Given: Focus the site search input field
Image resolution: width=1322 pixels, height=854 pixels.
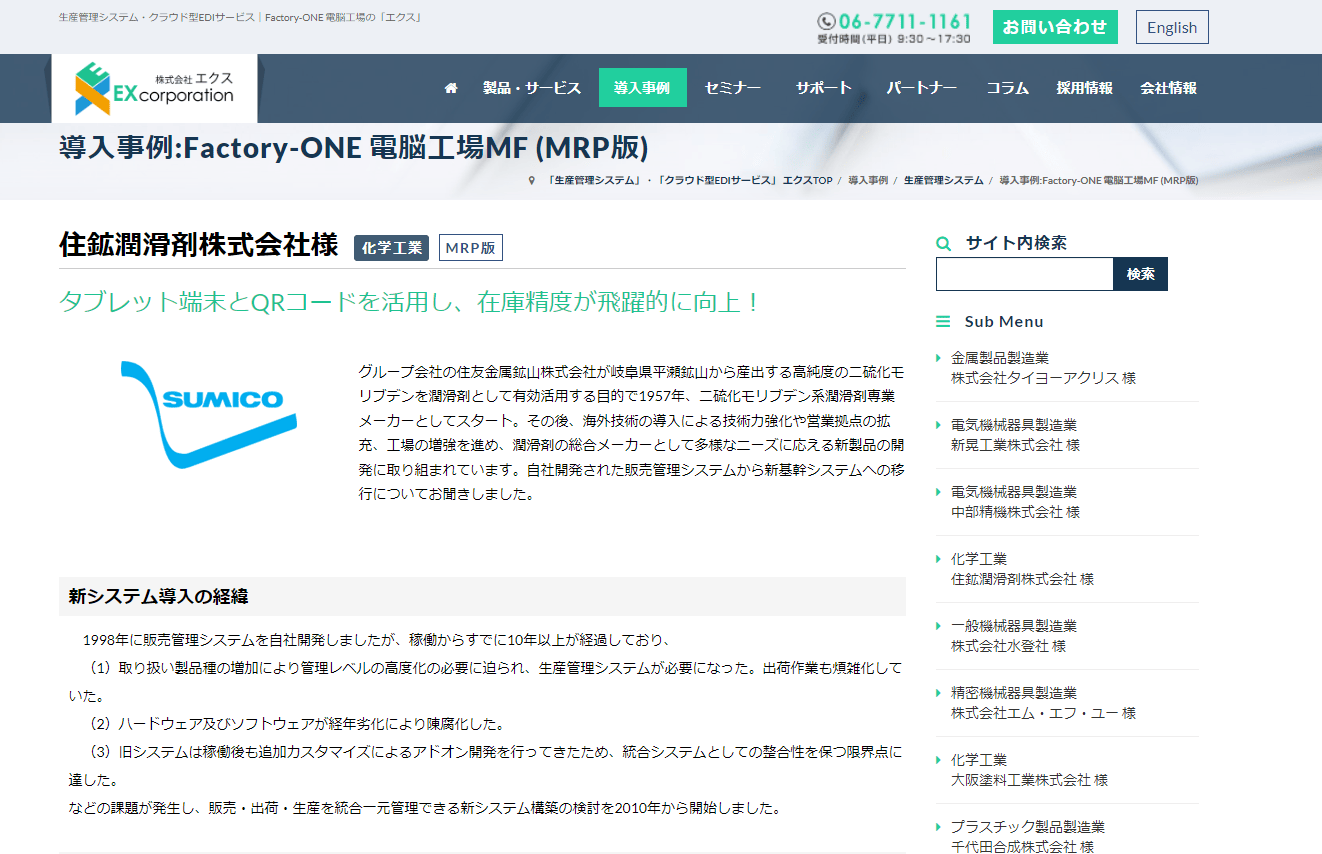Looking at the screenshot, I should click(1025, 274).
